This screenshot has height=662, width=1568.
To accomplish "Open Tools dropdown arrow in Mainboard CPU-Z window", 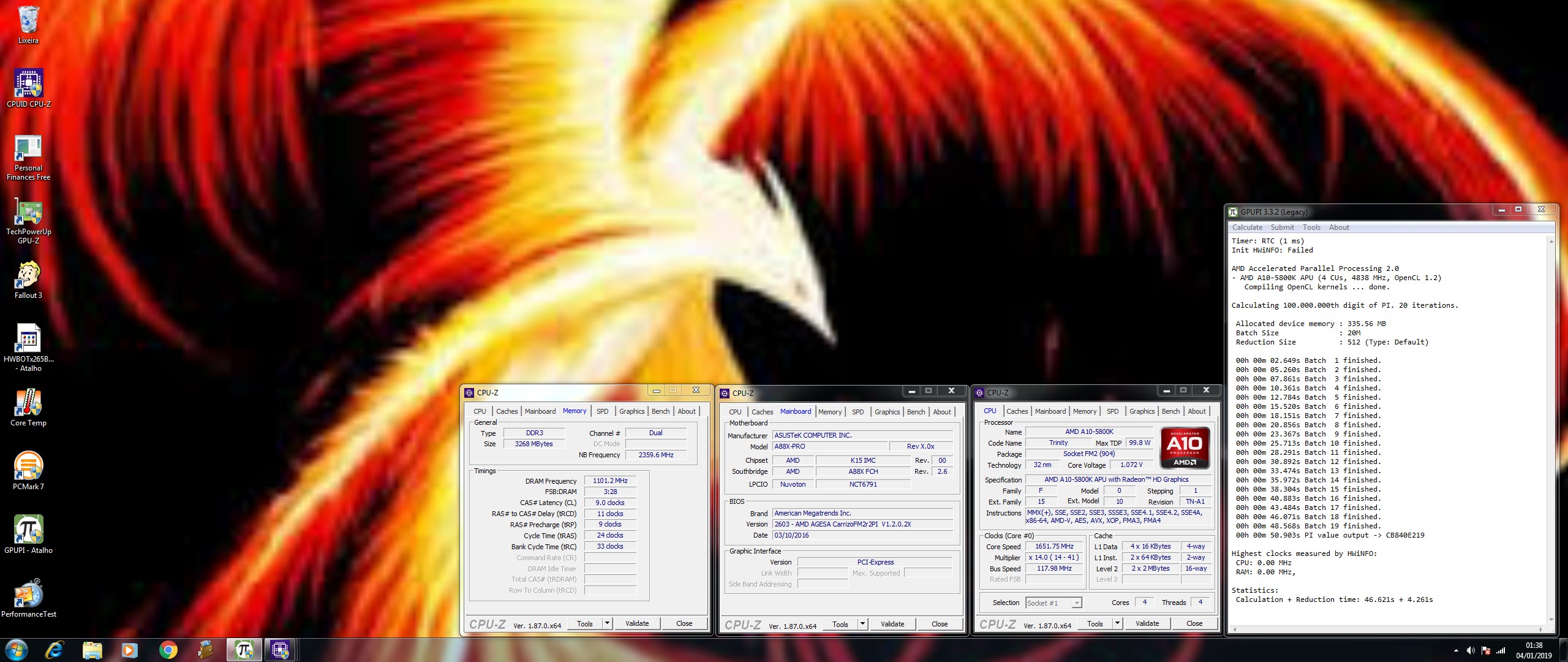I will (x=862, y=624).
